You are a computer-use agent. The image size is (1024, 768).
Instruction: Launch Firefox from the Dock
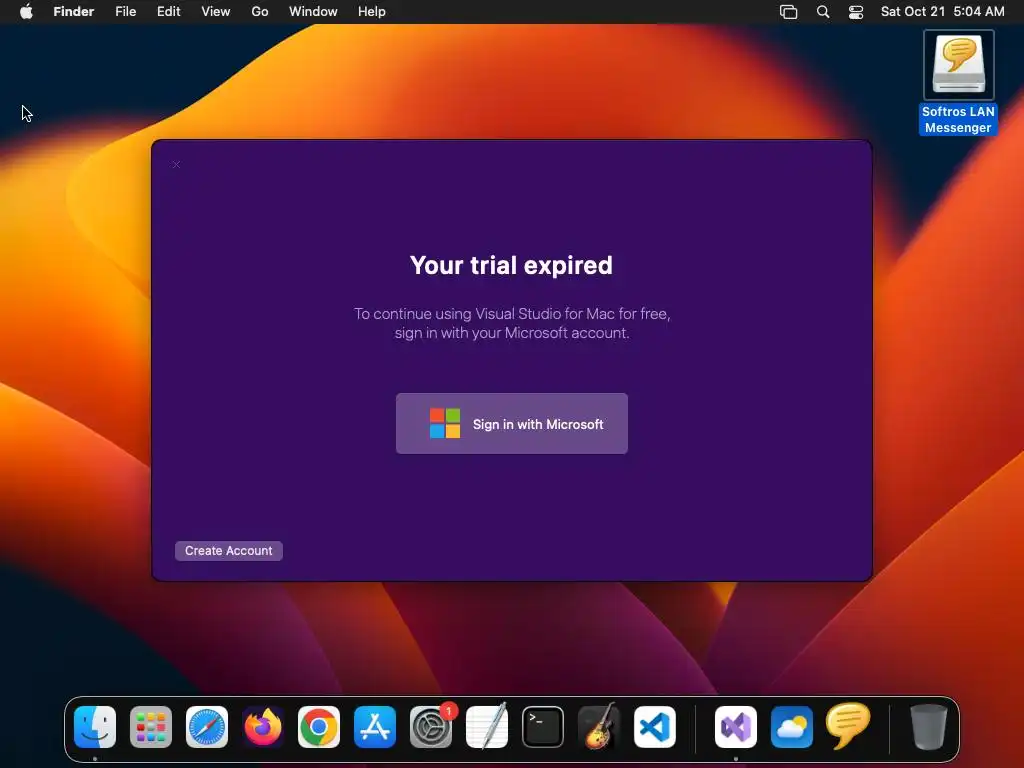tap(263, 727)
